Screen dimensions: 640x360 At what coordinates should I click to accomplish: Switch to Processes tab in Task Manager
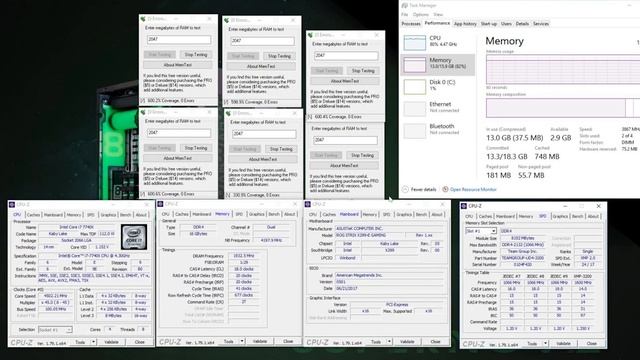tap(411, 24)
